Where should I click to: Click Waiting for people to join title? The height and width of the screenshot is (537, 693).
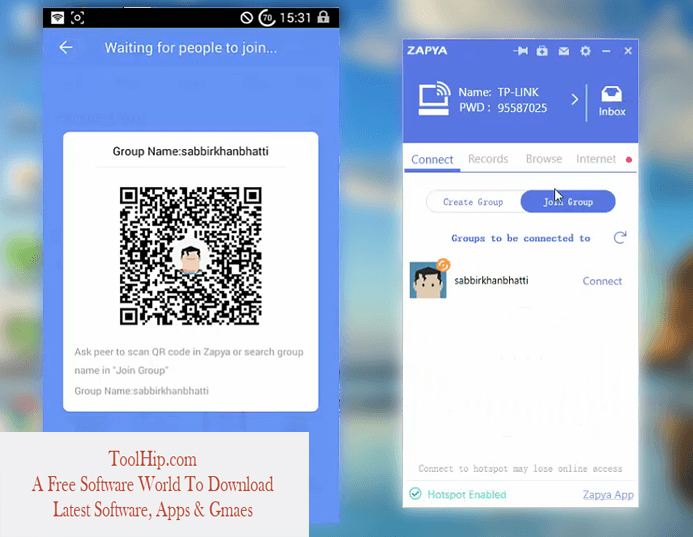click(190, 48)
